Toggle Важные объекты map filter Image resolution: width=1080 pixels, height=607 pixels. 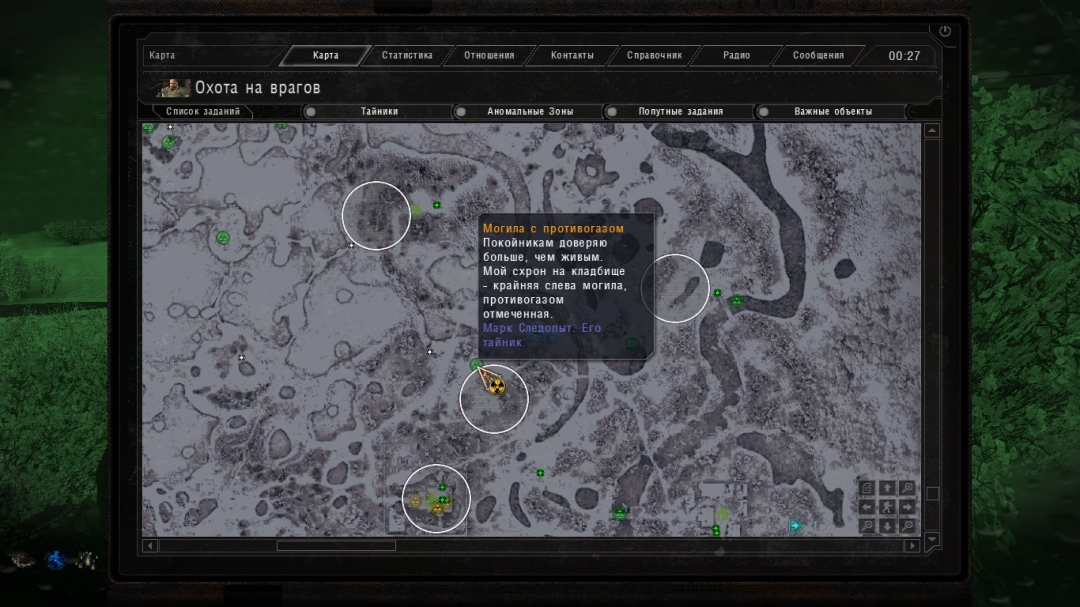tap(763, 112)
